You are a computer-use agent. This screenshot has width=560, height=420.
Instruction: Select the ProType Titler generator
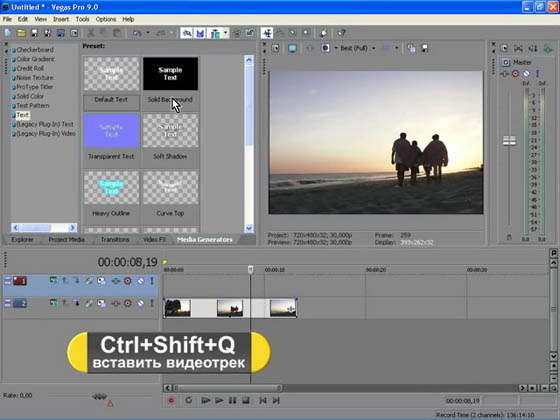35,87
